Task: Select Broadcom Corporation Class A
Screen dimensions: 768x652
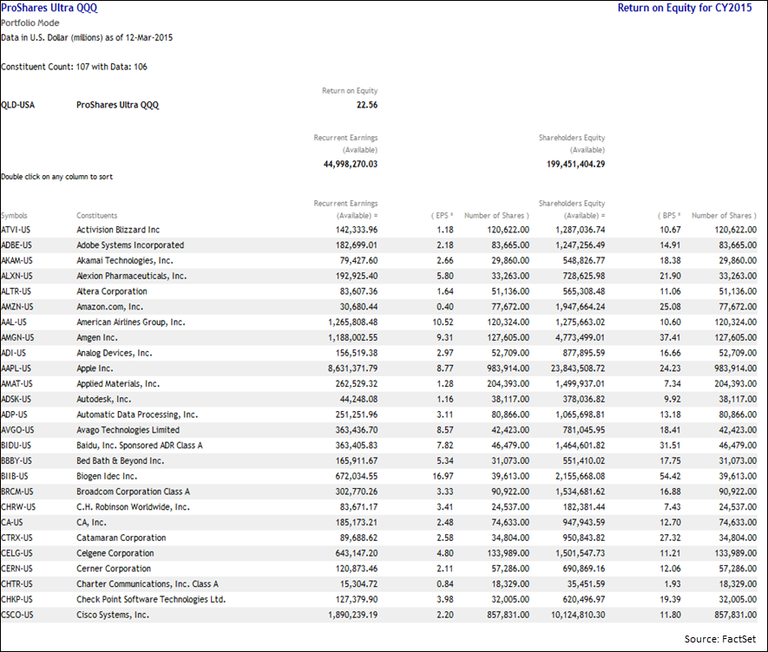Action: coord(133,492)
